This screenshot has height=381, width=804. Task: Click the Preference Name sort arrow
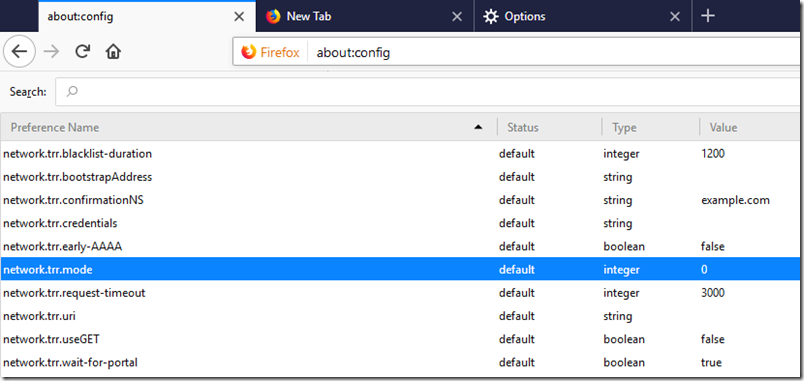coord(478,127)
